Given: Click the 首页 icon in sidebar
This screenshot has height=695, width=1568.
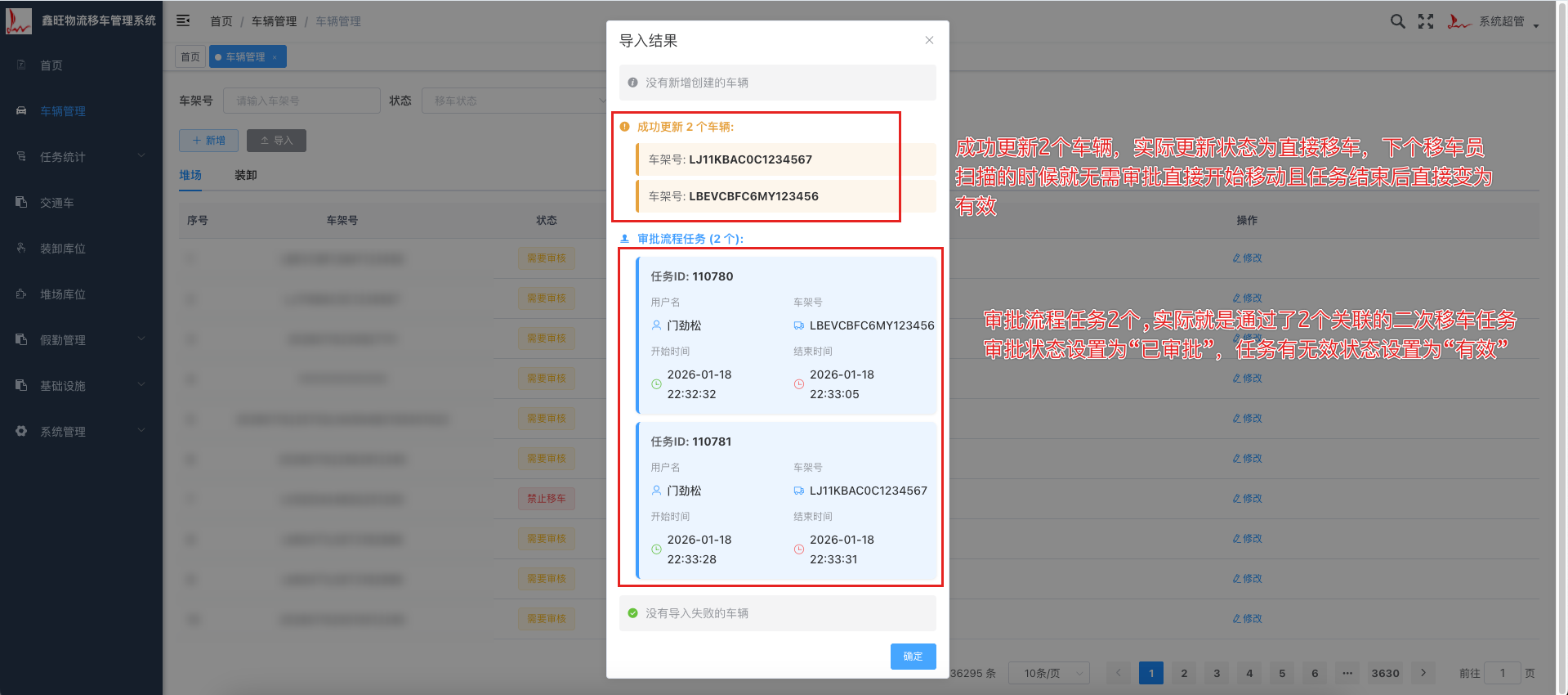Looking at the screenshot, I should 21,65.
